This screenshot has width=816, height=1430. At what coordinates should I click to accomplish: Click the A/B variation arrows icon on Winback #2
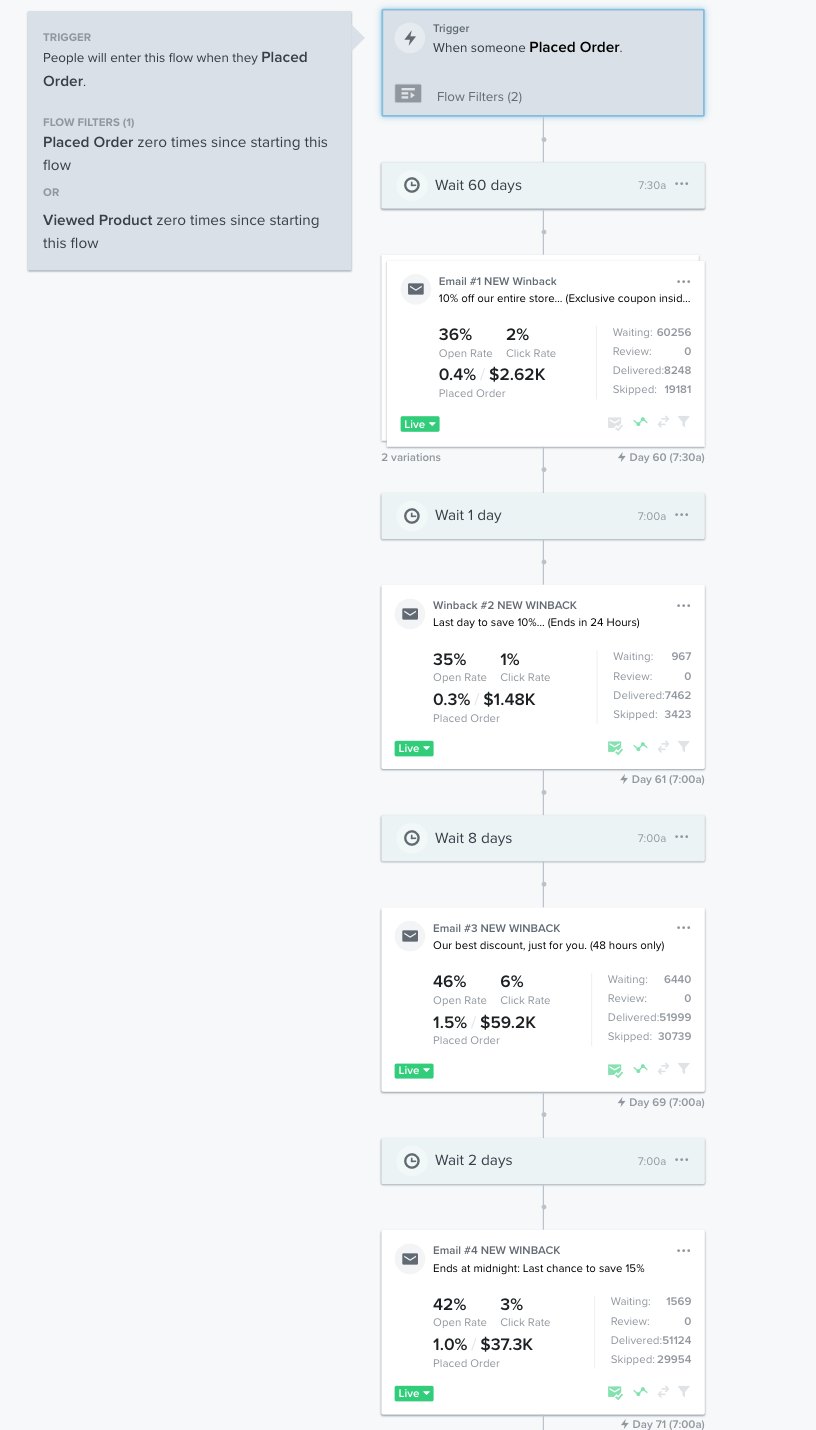click(x=662, y=746)
